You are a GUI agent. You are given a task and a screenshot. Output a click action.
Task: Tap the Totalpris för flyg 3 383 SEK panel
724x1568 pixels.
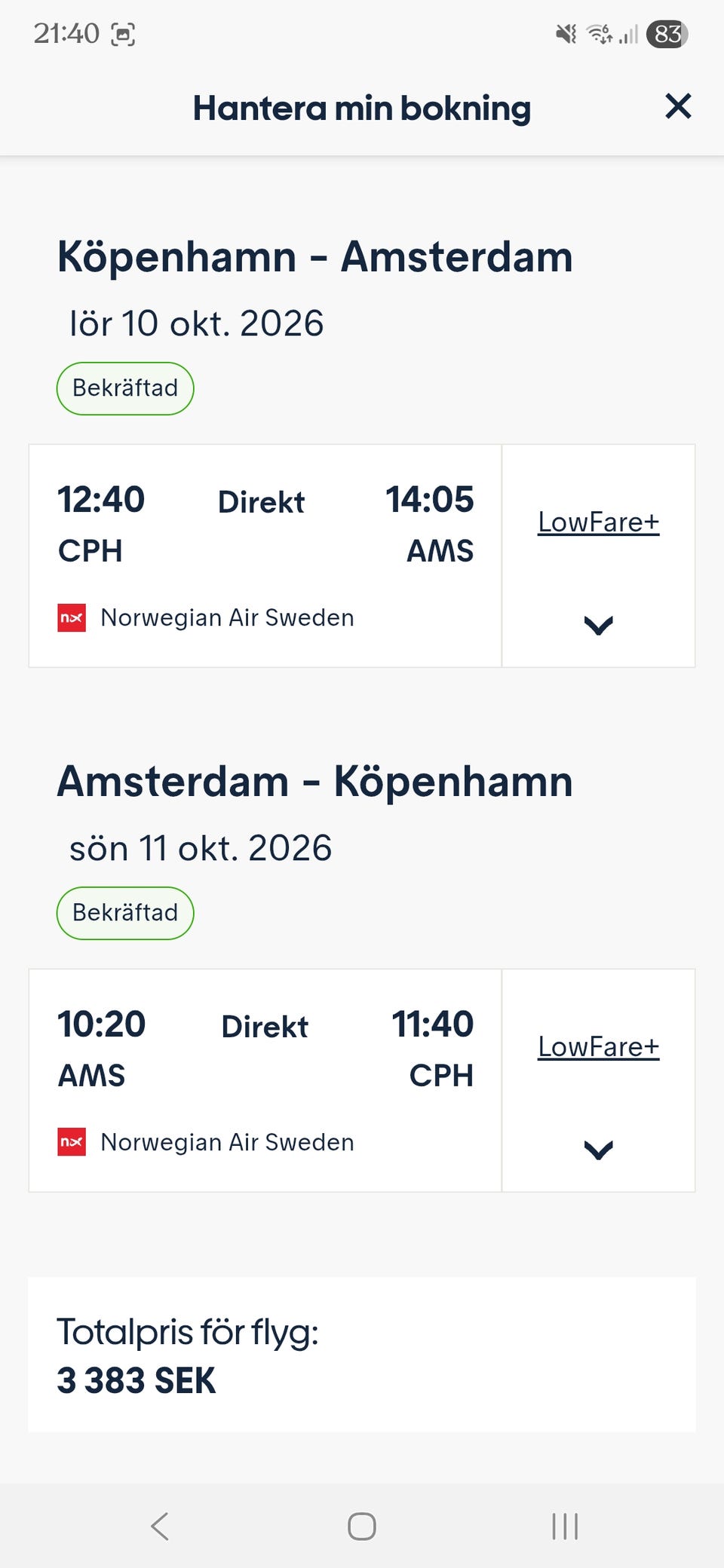362,1355
